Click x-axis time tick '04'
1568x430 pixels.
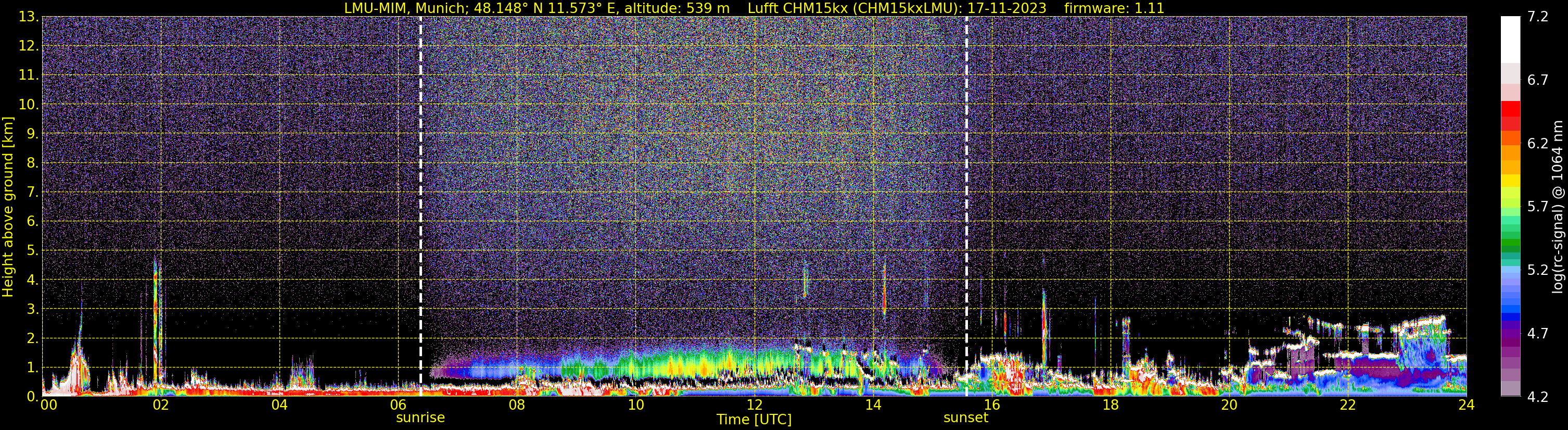[279, 405]
